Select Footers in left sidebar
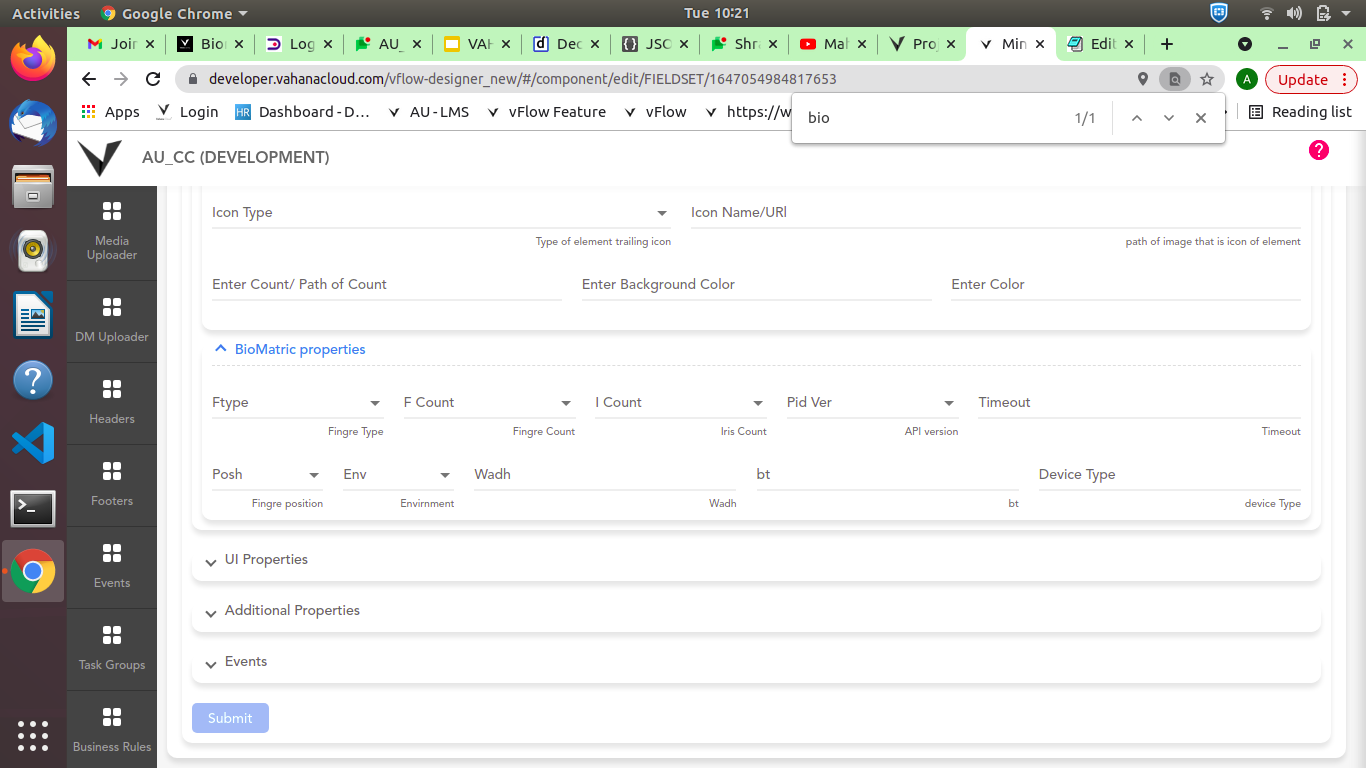This screenshot has width=1366, height=768. coord(112,486)
